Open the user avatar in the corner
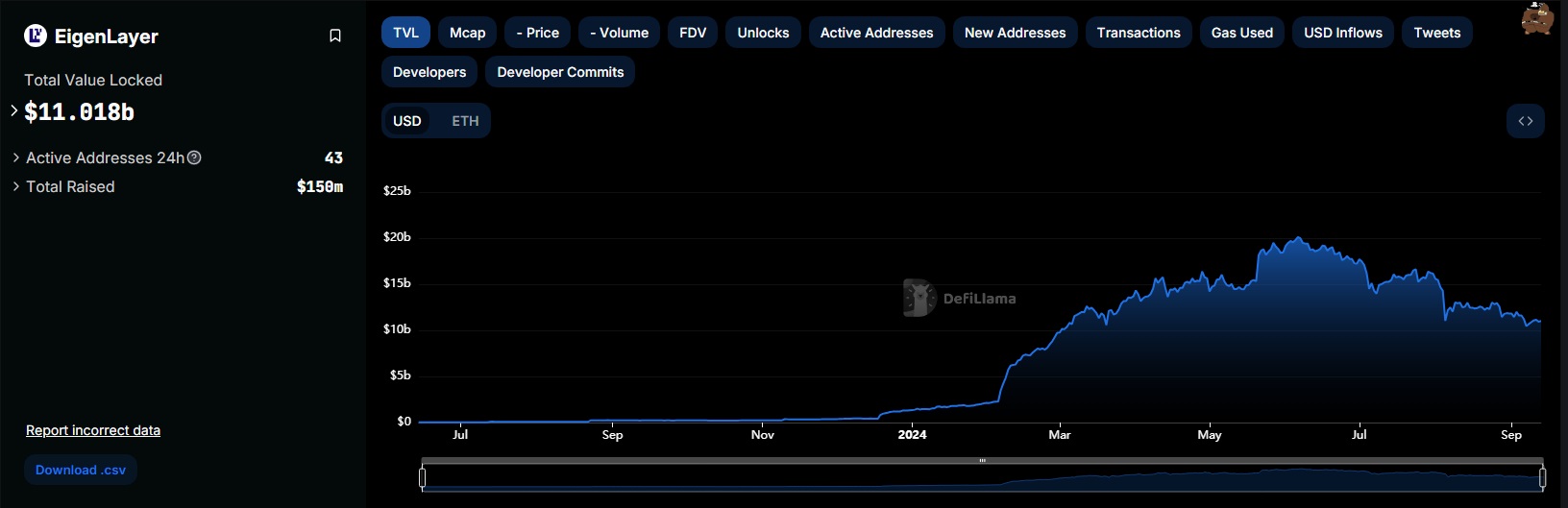 tap(1537, 18)
